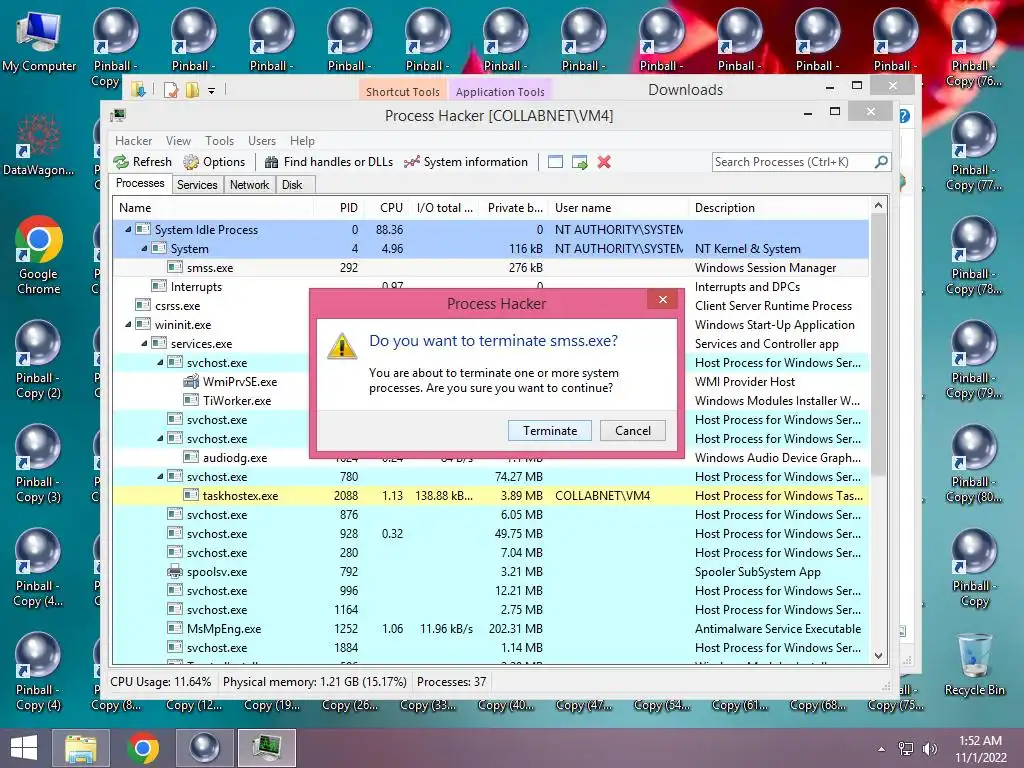Switch to the Services tab
Viewport: 1024px width, 768px height.
(x=197, y=185)
